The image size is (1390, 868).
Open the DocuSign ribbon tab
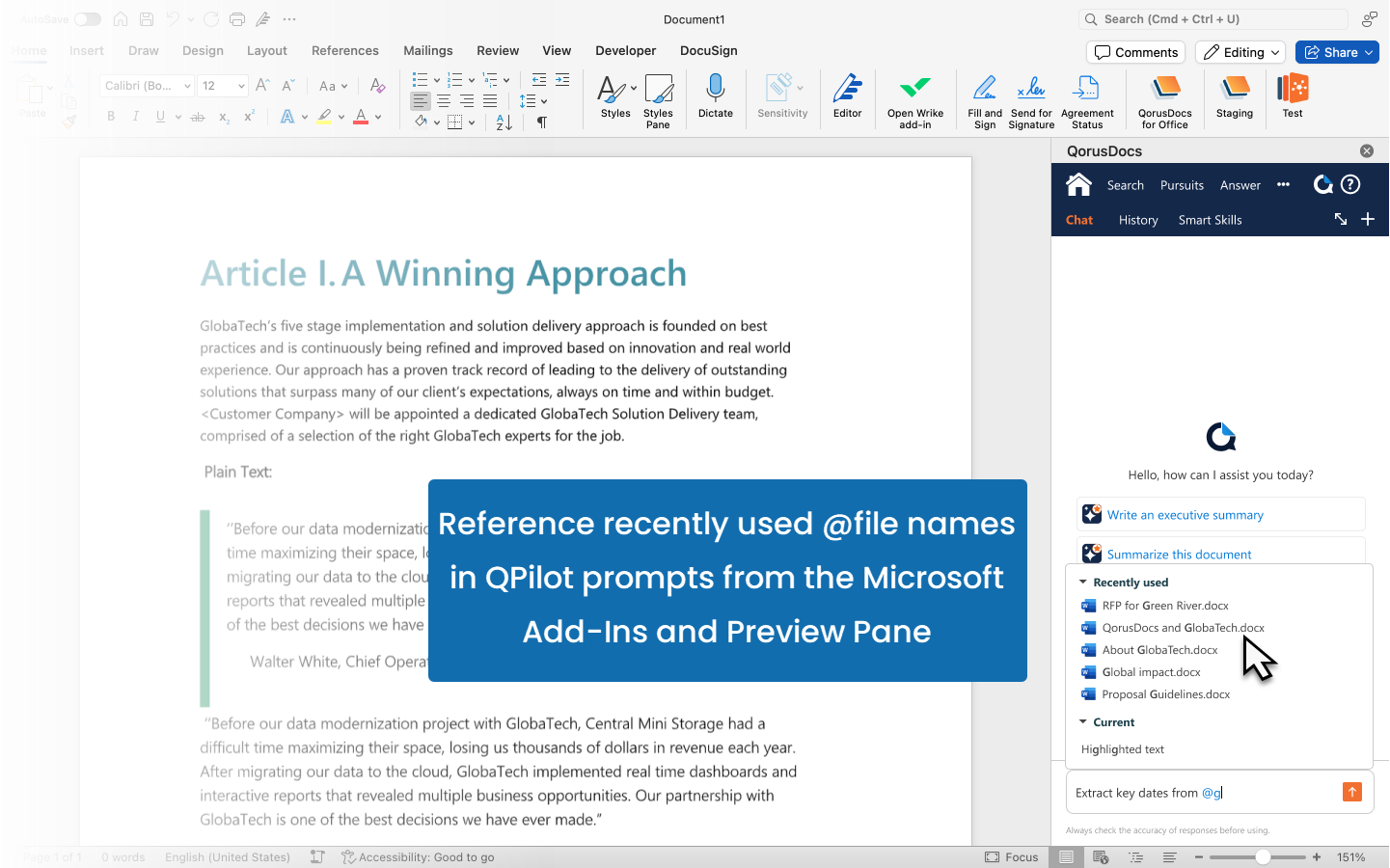click(x=709, y=50)
